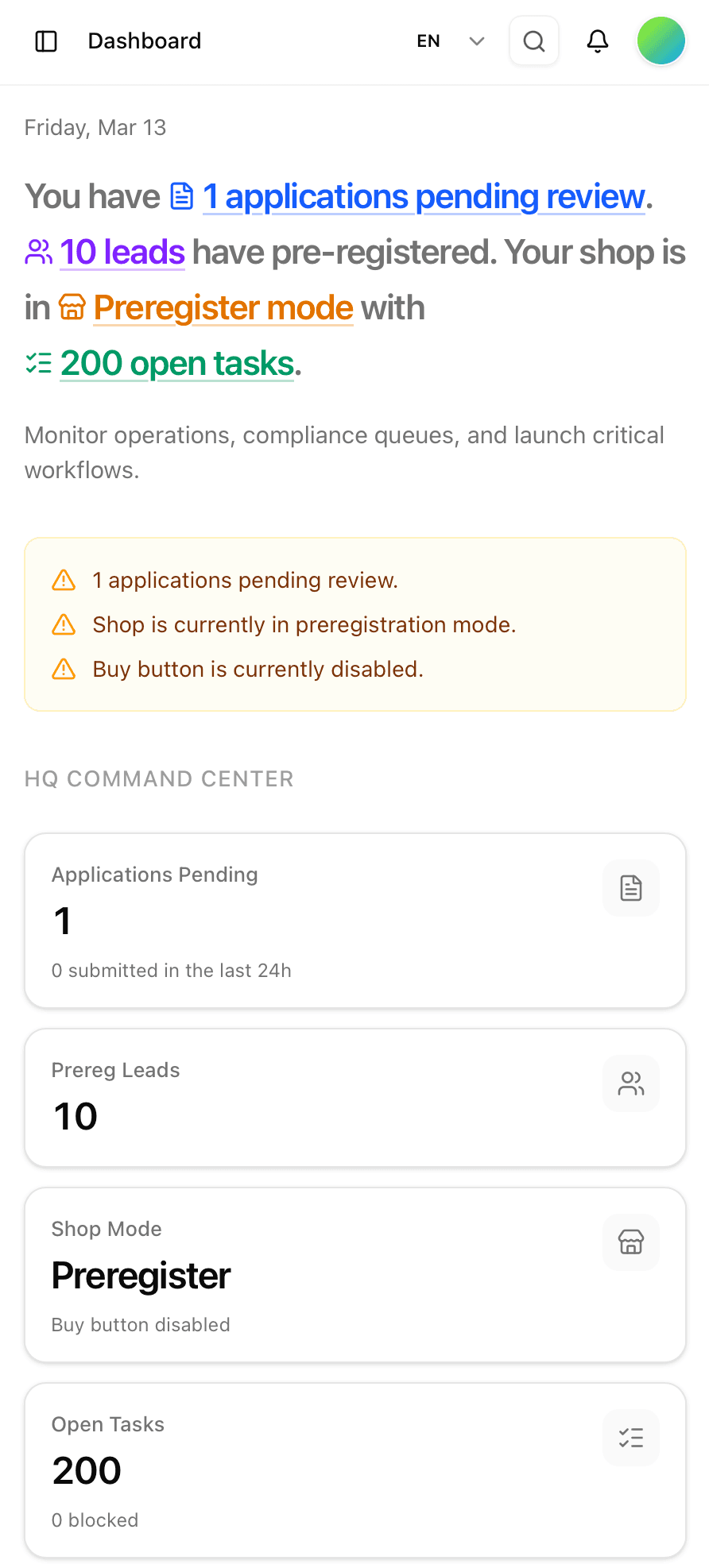Expand the EN language dropdown
Image resolution: width=709 pixels, height=1568 pixels.
pos(429,41)
